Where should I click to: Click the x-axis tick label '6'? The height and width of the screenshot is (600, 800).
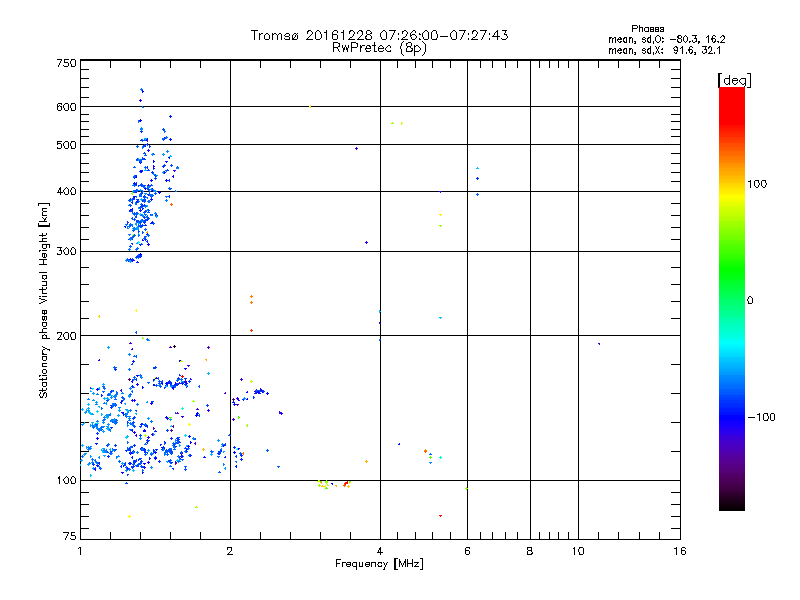pyautogui.click(x=467, y=551)
